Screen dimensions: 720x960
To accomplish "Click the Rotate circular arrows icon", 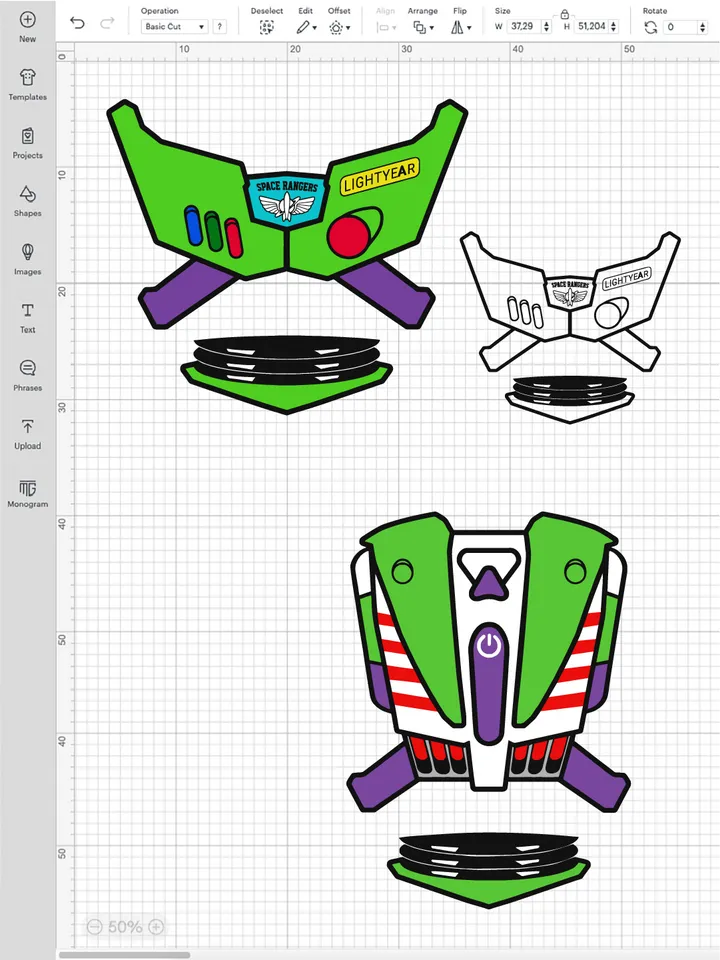I will click(650, 27).
